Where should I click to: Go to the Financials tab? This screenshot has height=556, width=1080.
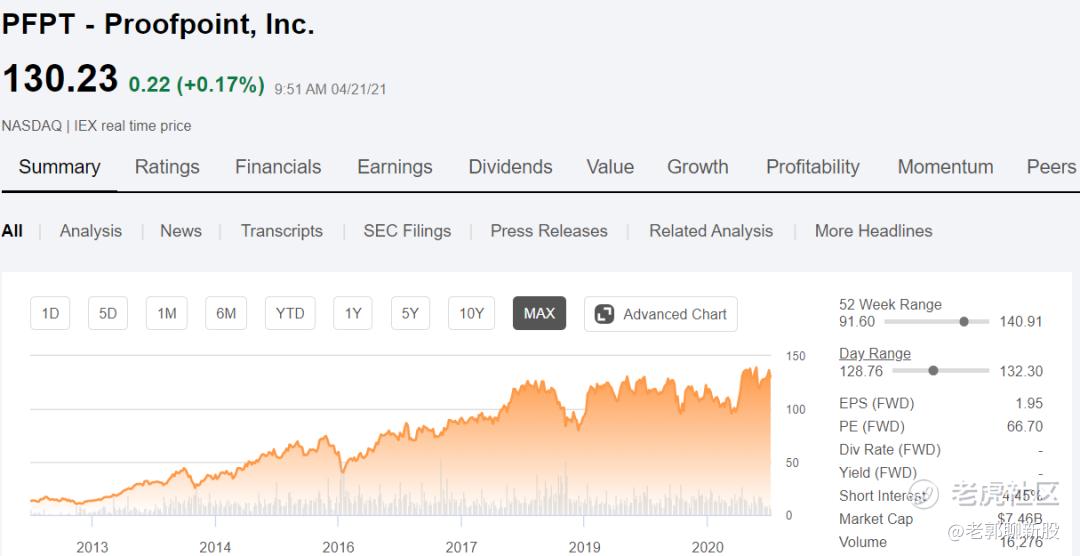coord(278,167)
